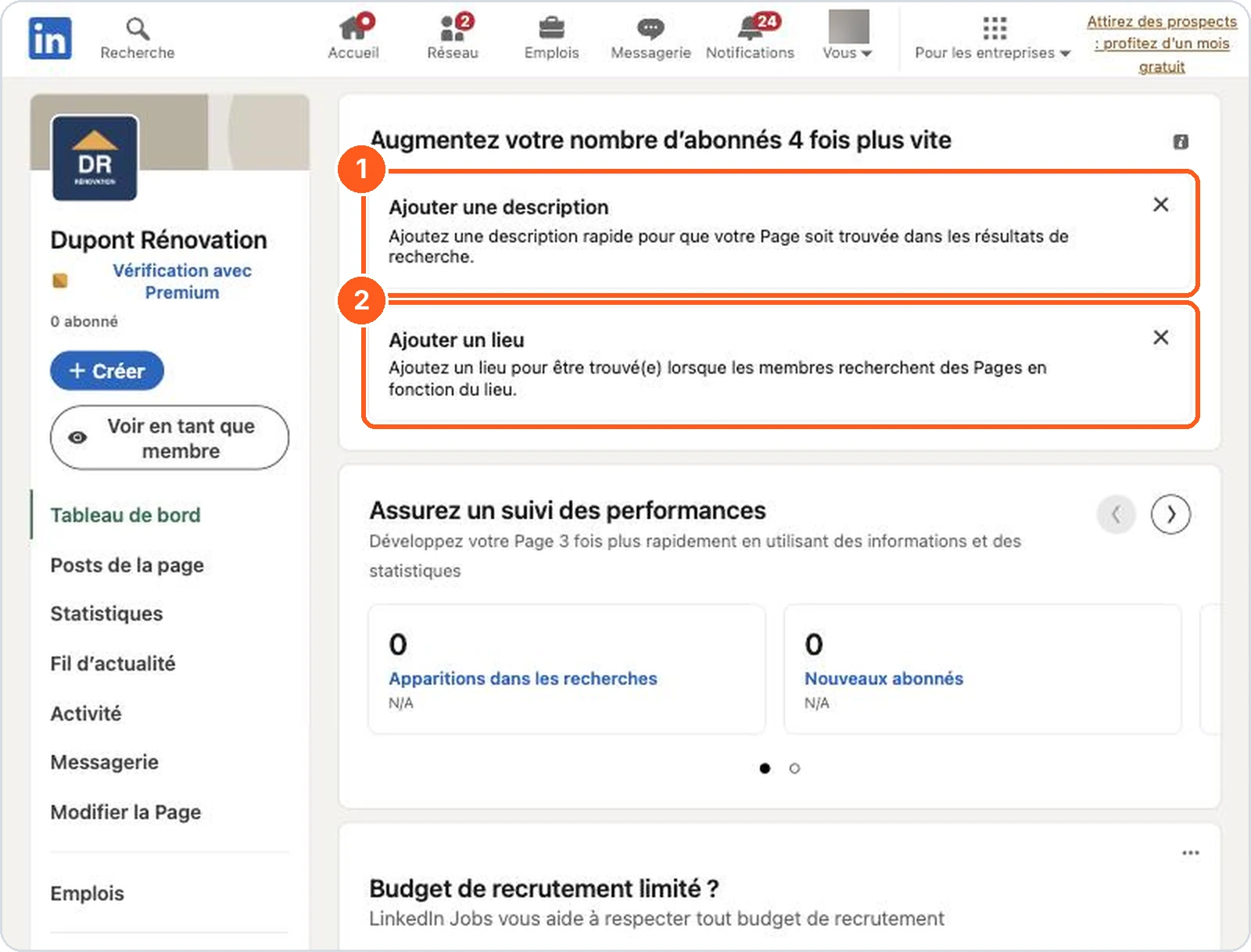The image size is (1251, 952).
Task: Open Nouveaux abonnés stat link
Action: (884, 678)
